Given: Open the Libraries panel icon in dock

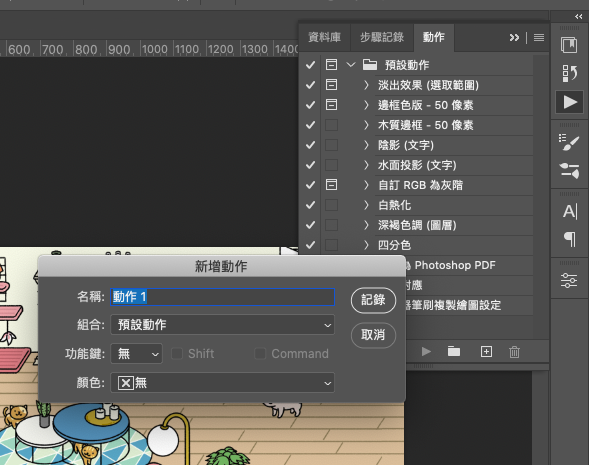Looking at the screenshot, I should 569,45.
